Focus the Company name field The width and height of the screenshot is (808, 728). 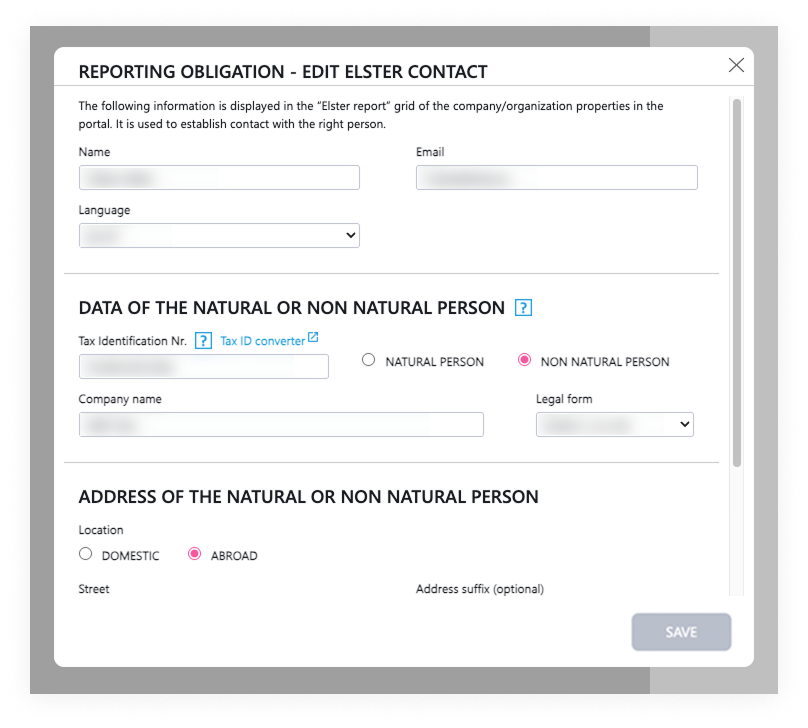tap(281, 425)
